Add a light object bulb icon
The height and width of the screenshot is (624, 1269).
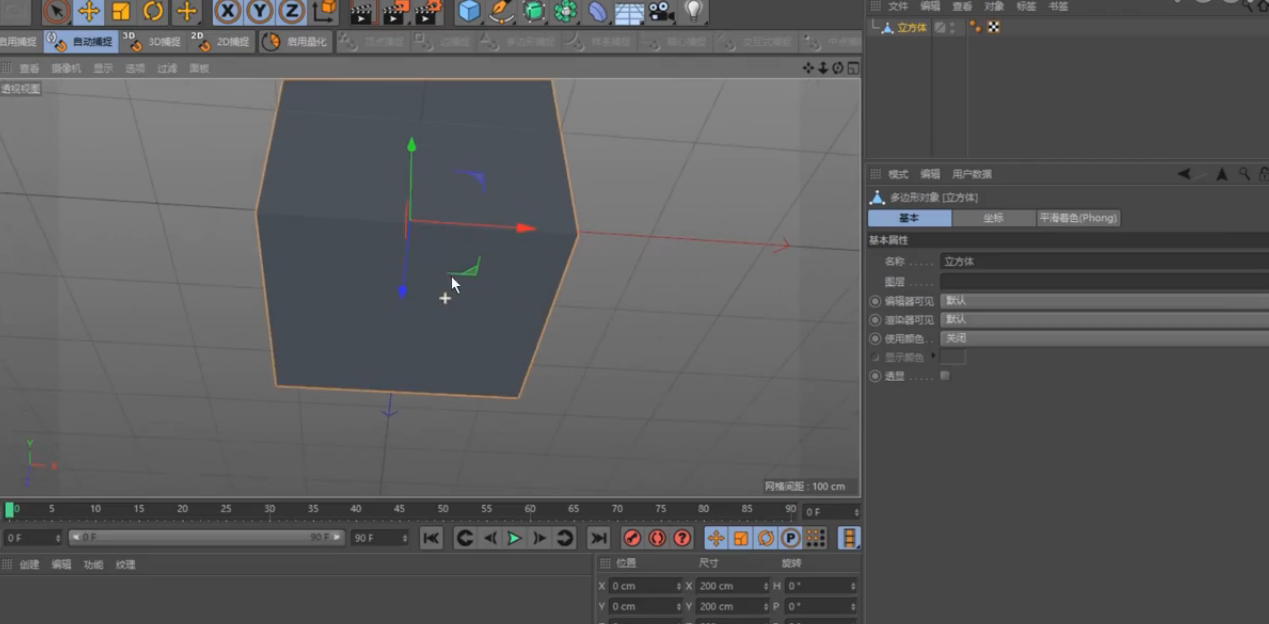693,11
